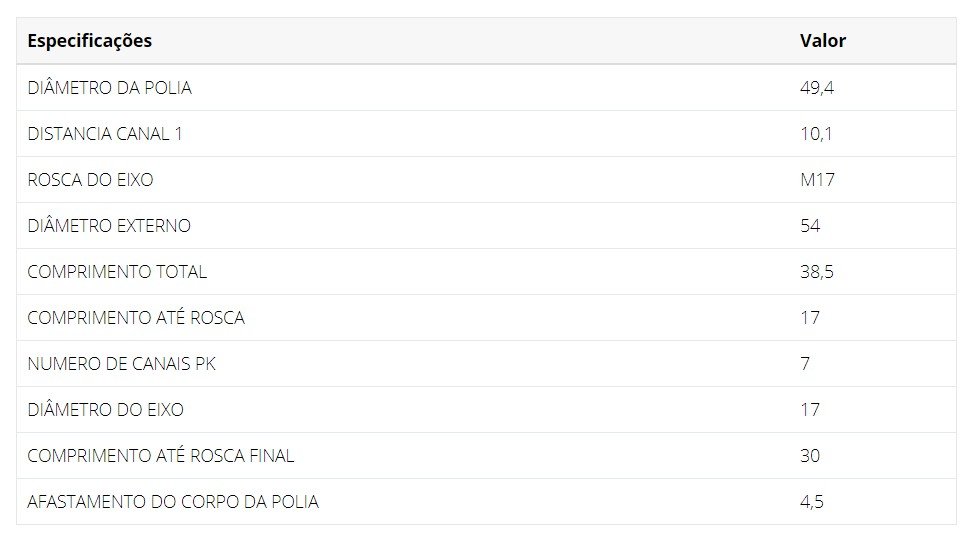
Task: Click the 30 value
Action: [810, 456]
